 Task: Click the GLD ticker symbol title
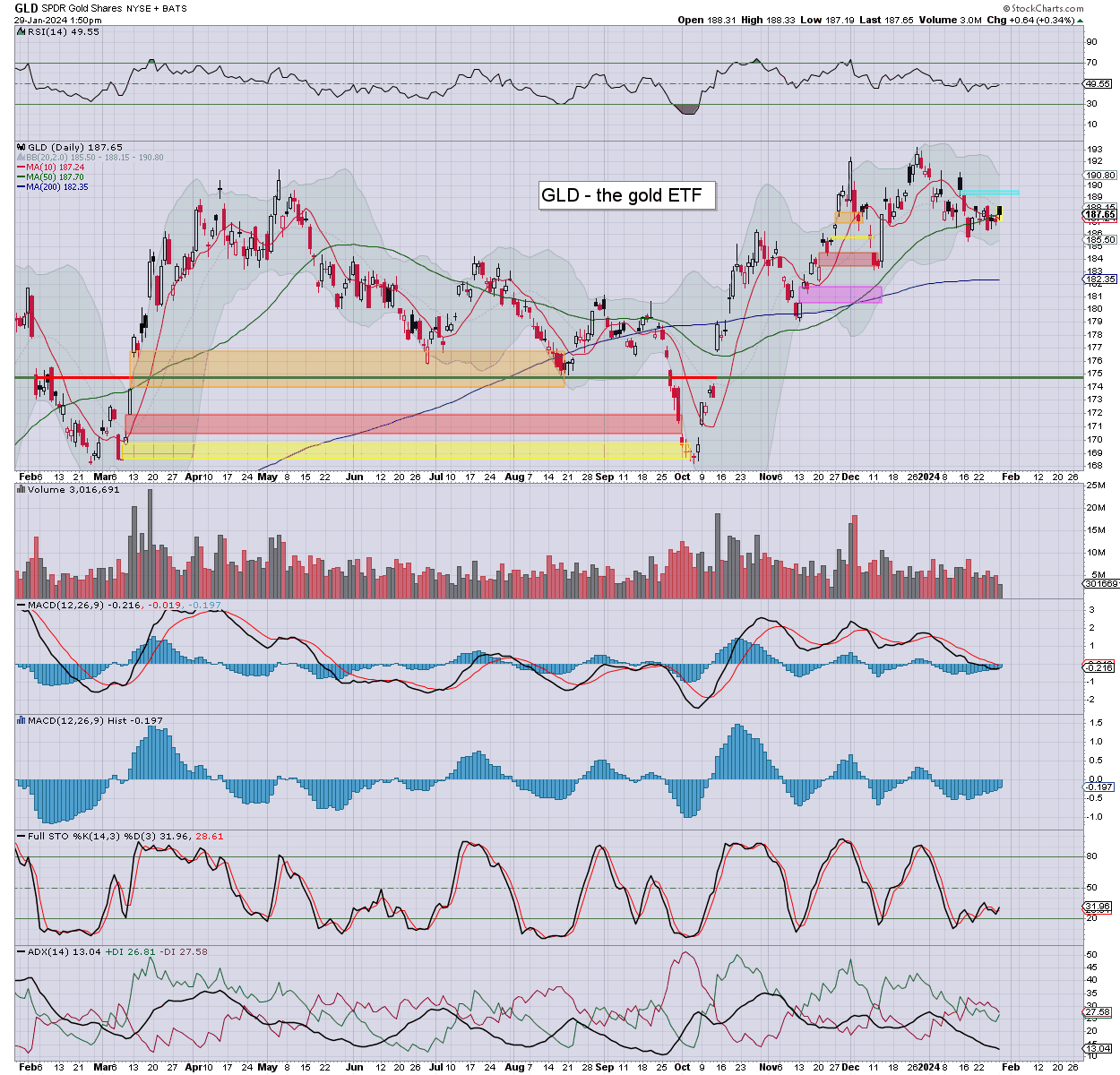[x=26, y=8]
